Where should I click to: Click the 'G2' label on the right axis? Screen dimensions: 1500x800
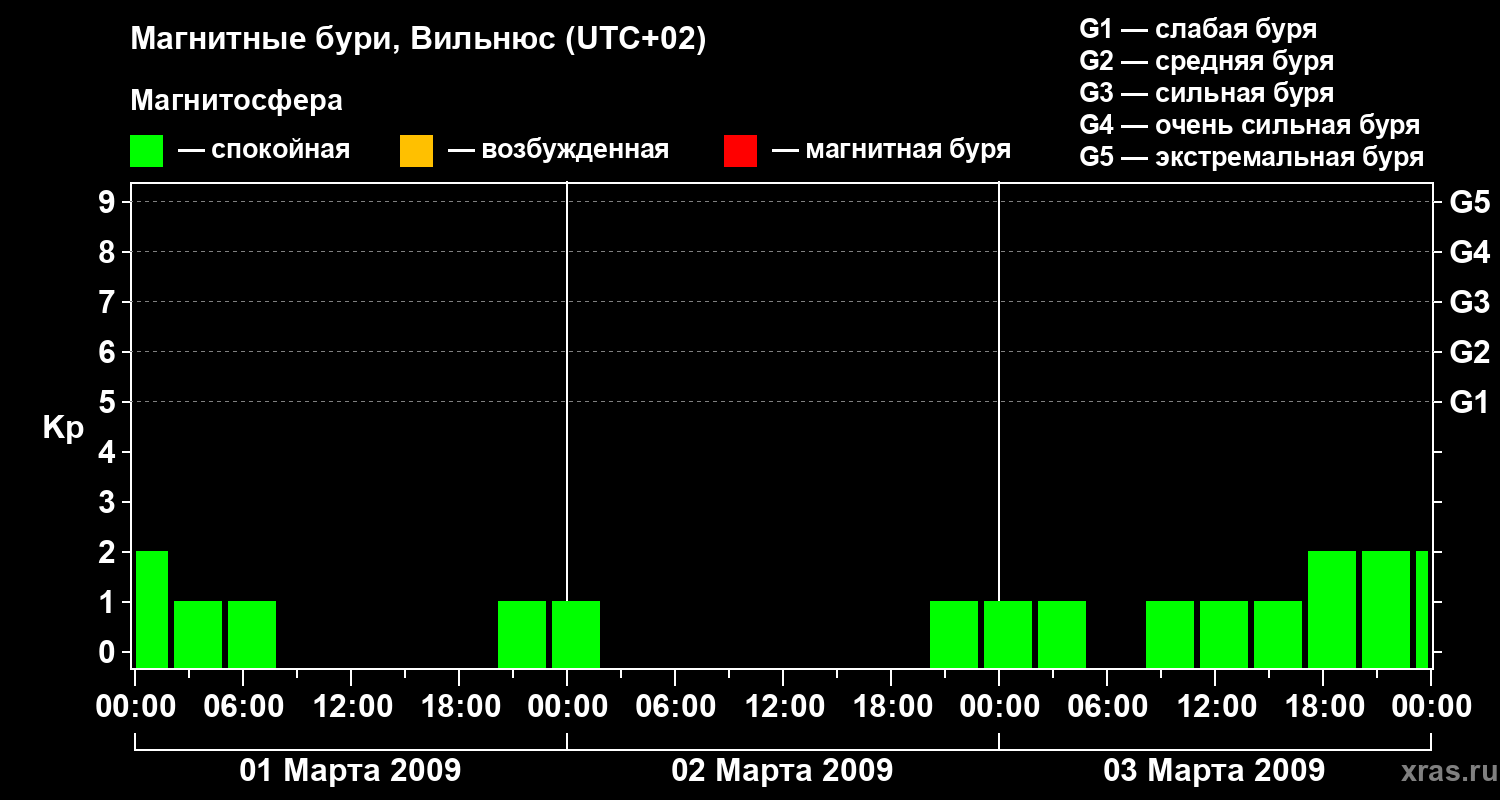pyautogui.click(x=1469, y=352)
